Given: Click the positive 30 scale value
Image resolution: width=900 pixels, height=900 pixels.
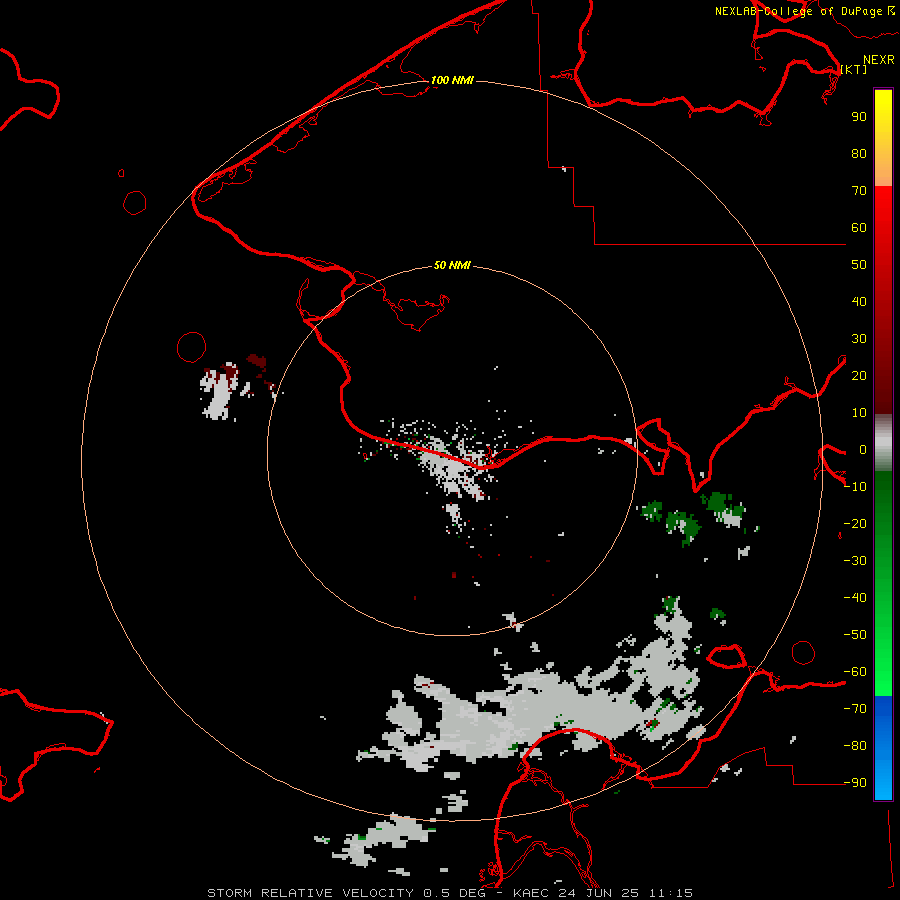Looking at the screenshot, I should click(859, 339).
